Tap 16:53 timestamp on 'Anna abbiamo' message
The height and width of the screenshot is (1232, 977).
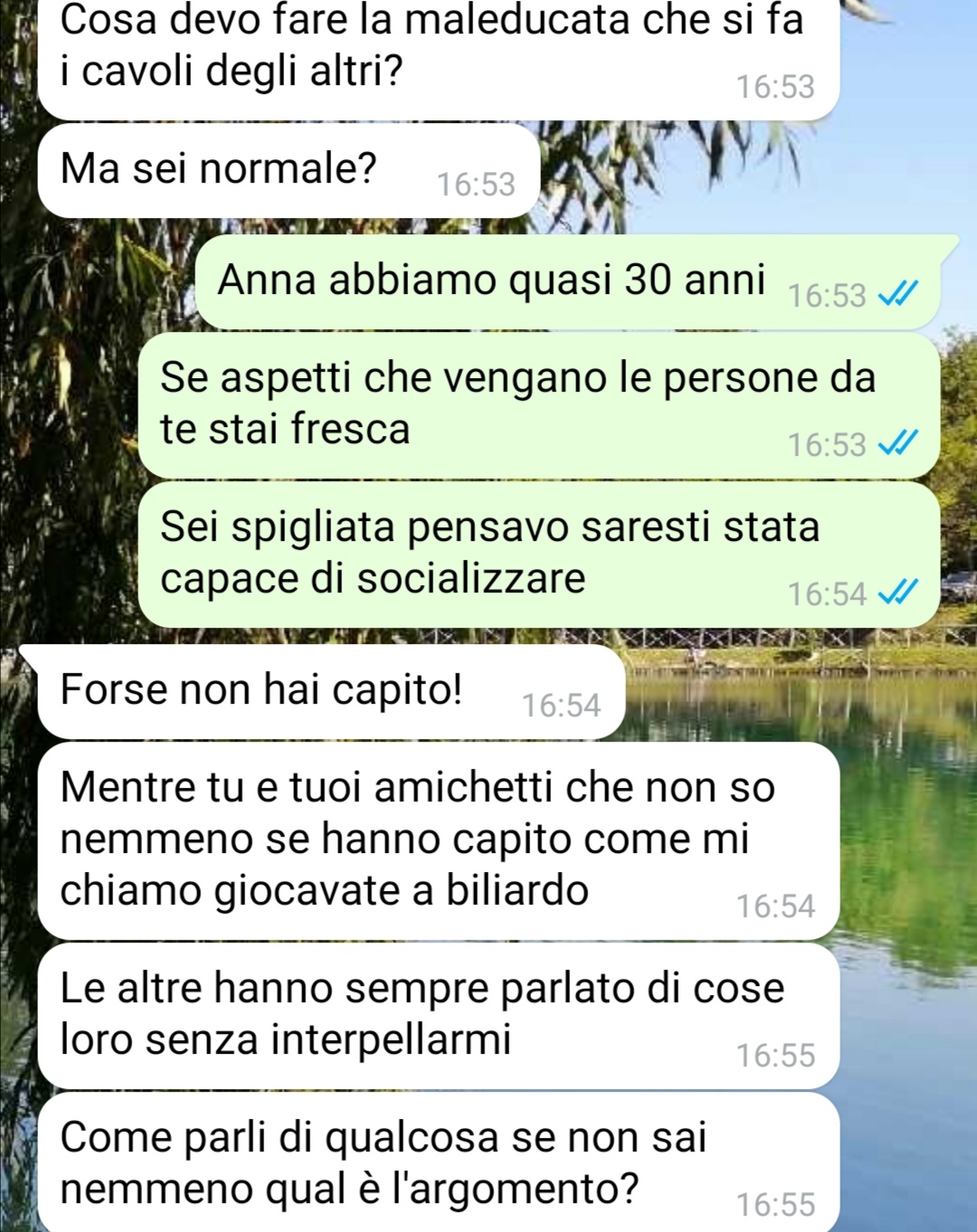pos(827,296)
